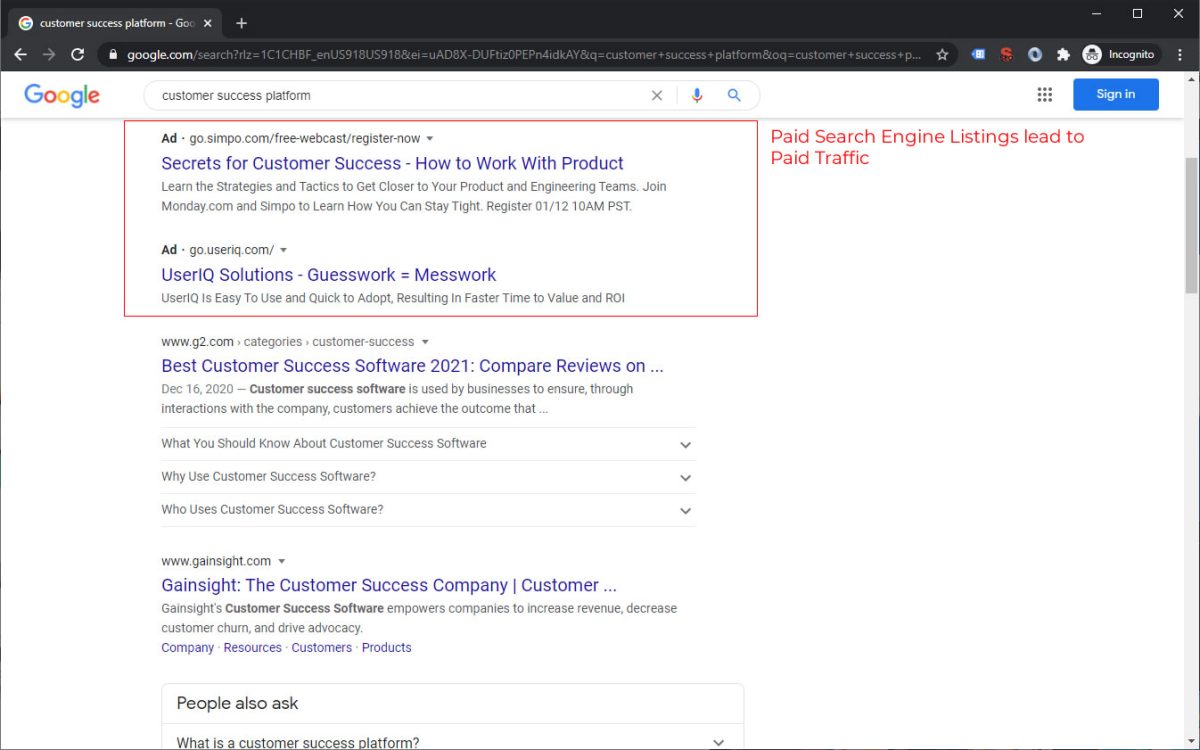Click the Incognito badge icon
This screenshot has height=750, width=1200.
pyautogui.click(x=1092, y=55)
